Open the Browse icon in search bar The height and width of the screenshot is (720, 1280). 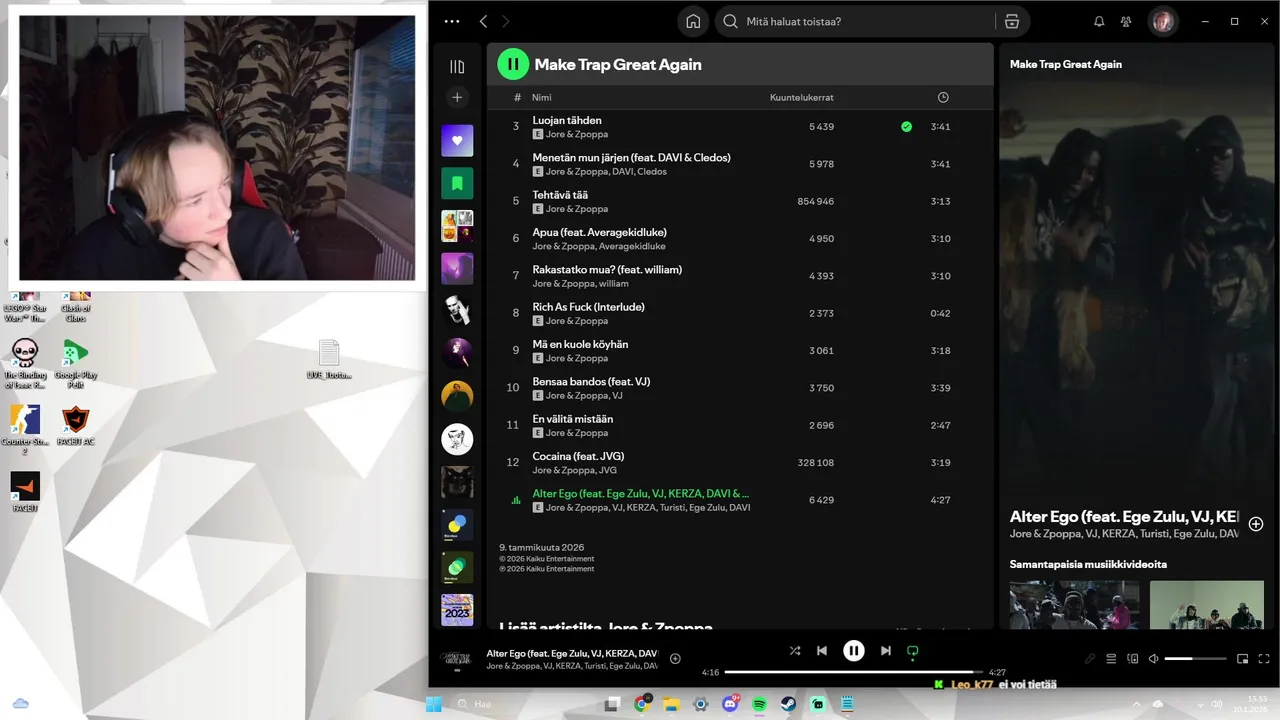1012,21
